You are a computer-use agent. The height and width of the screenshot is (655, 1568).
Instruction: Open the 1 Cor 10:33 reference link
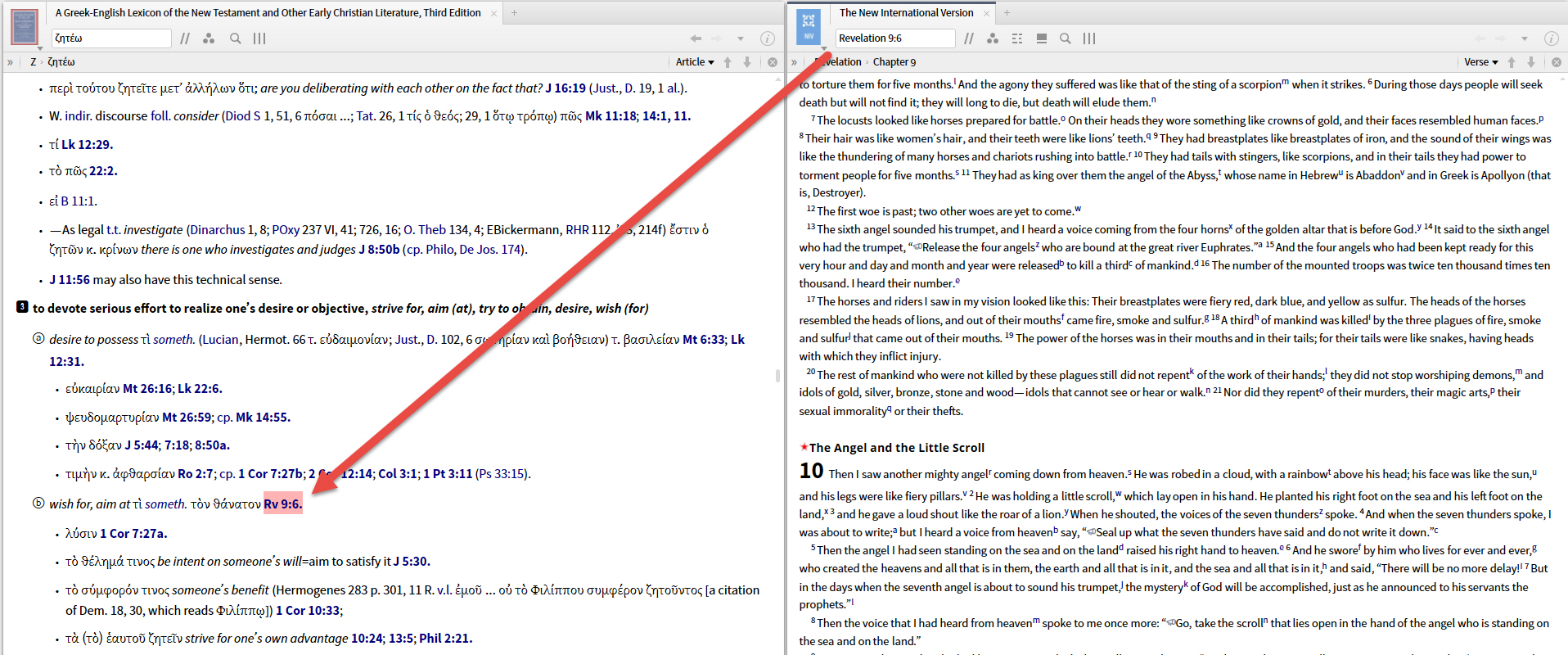coord(308,611)
